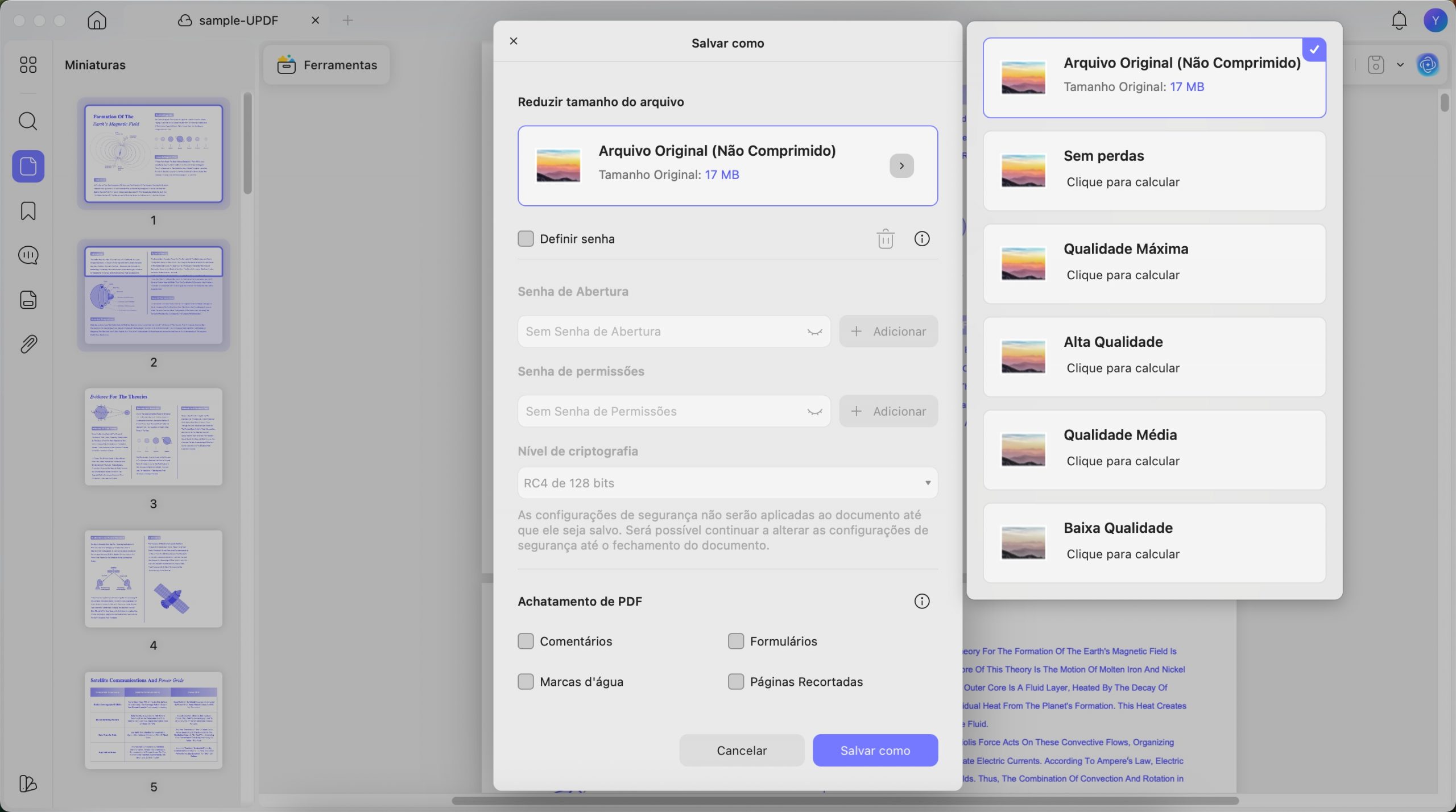Expand the arrow next to the save icon

point(1400,65)
